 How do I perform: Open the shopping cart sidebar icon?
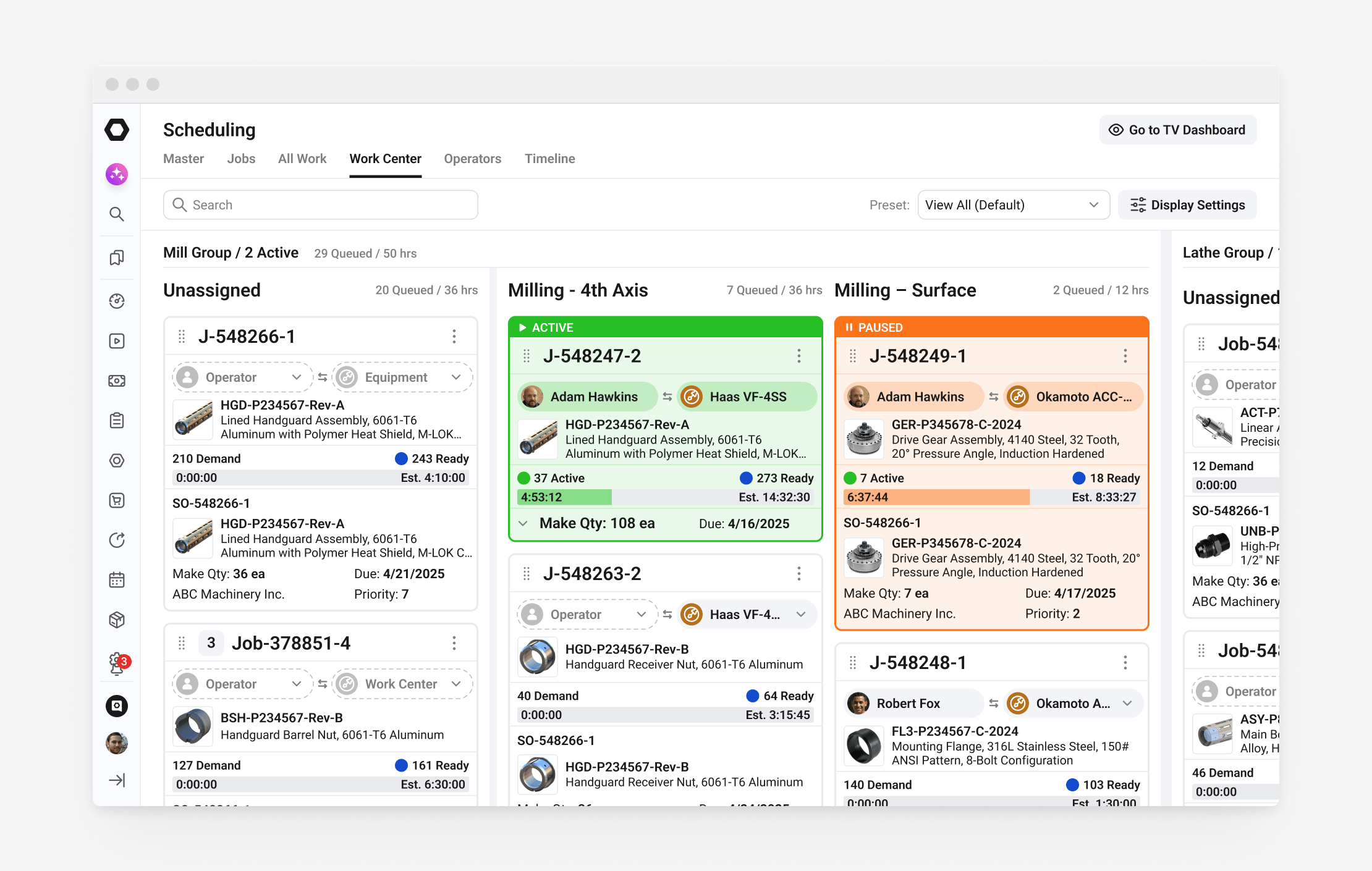[117, 500]
